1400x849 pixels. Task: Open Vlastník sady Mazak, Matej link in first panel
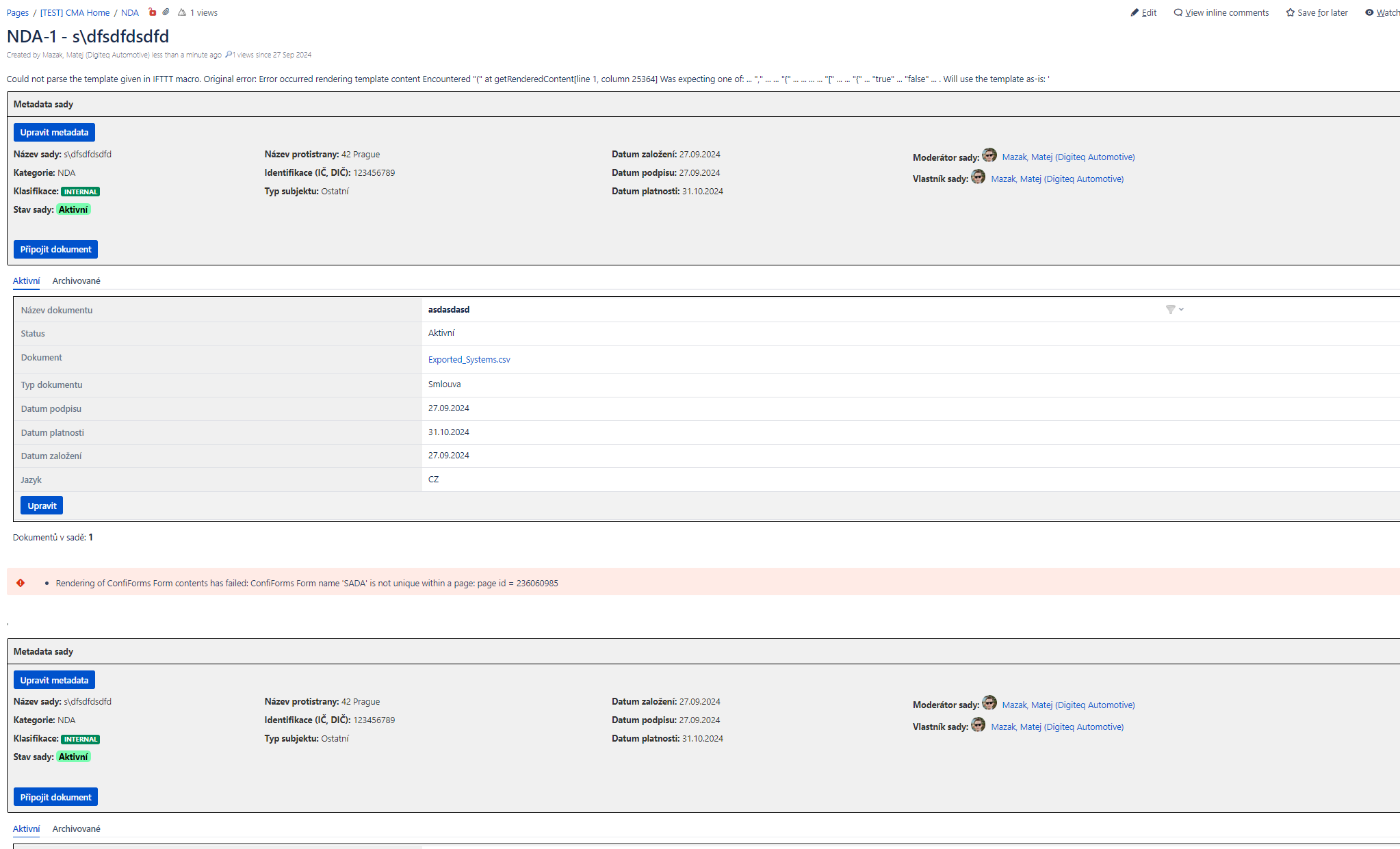[1057, 179]
